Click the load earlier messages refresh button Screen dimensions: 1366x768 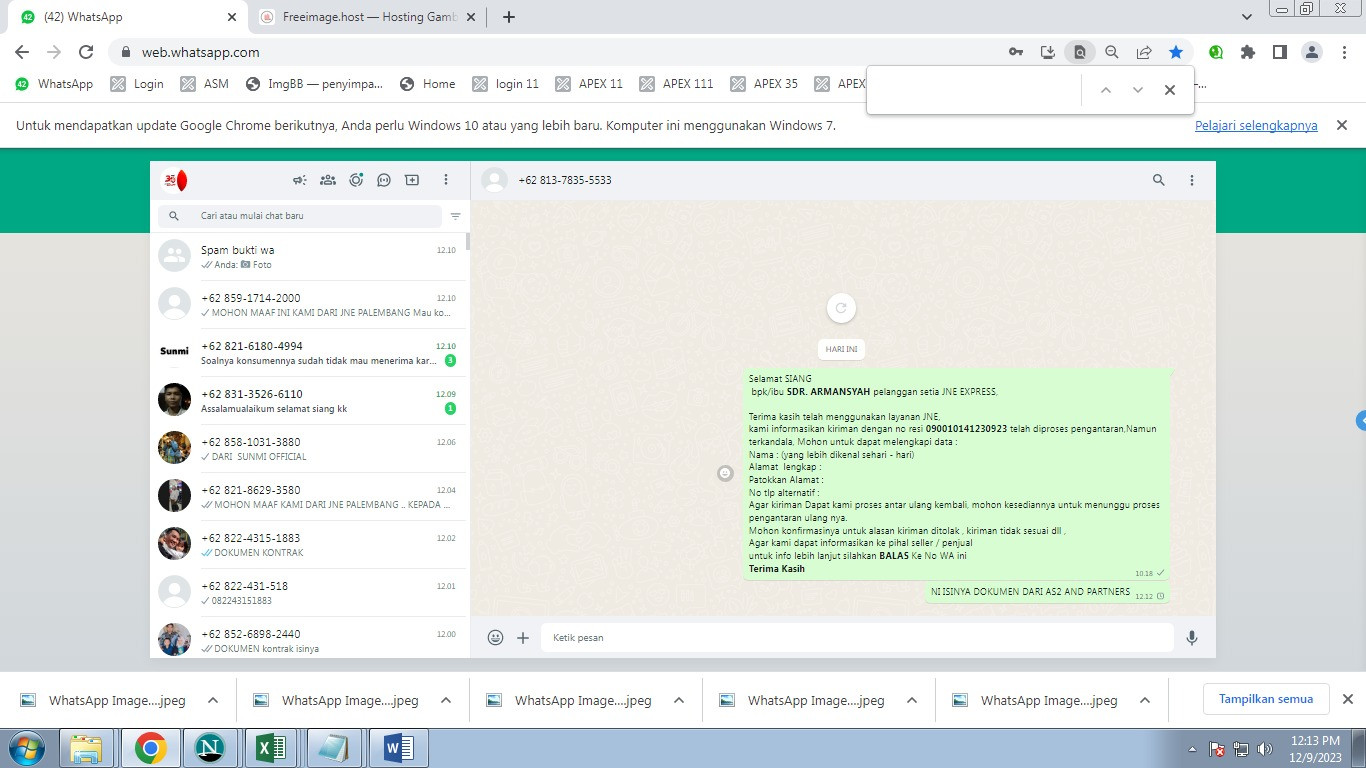pyautogui.click(x=841, y=308)
